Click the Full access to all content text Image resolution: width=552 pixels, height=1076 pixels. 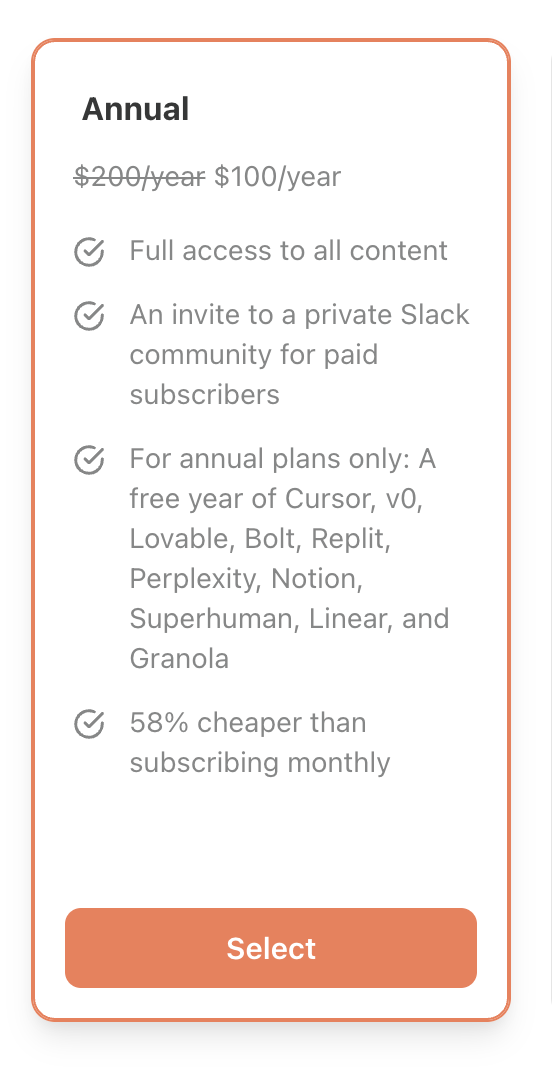288,251
